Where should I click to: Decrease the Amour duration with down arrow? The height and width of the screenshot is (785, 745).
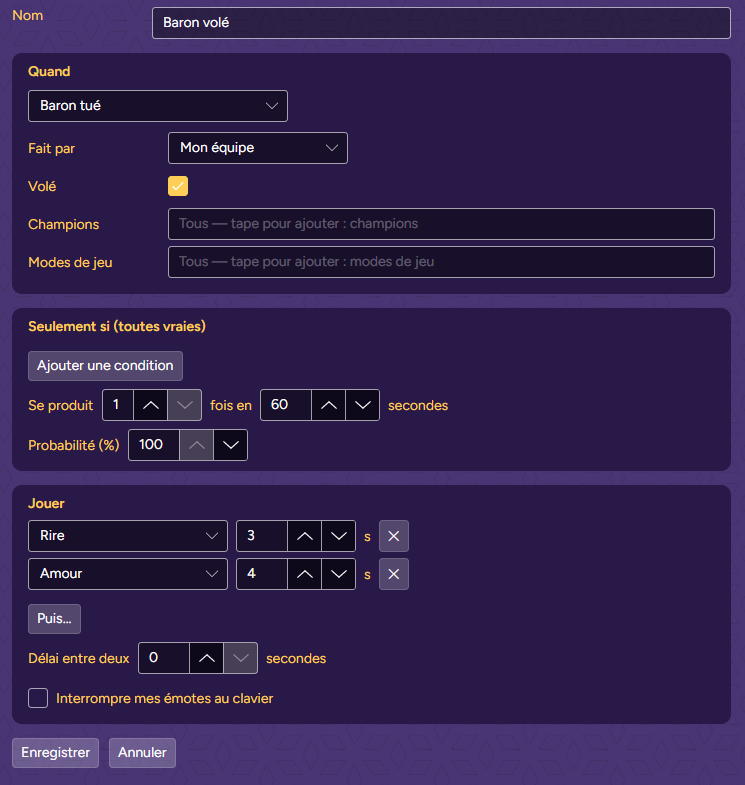[338, 574]
